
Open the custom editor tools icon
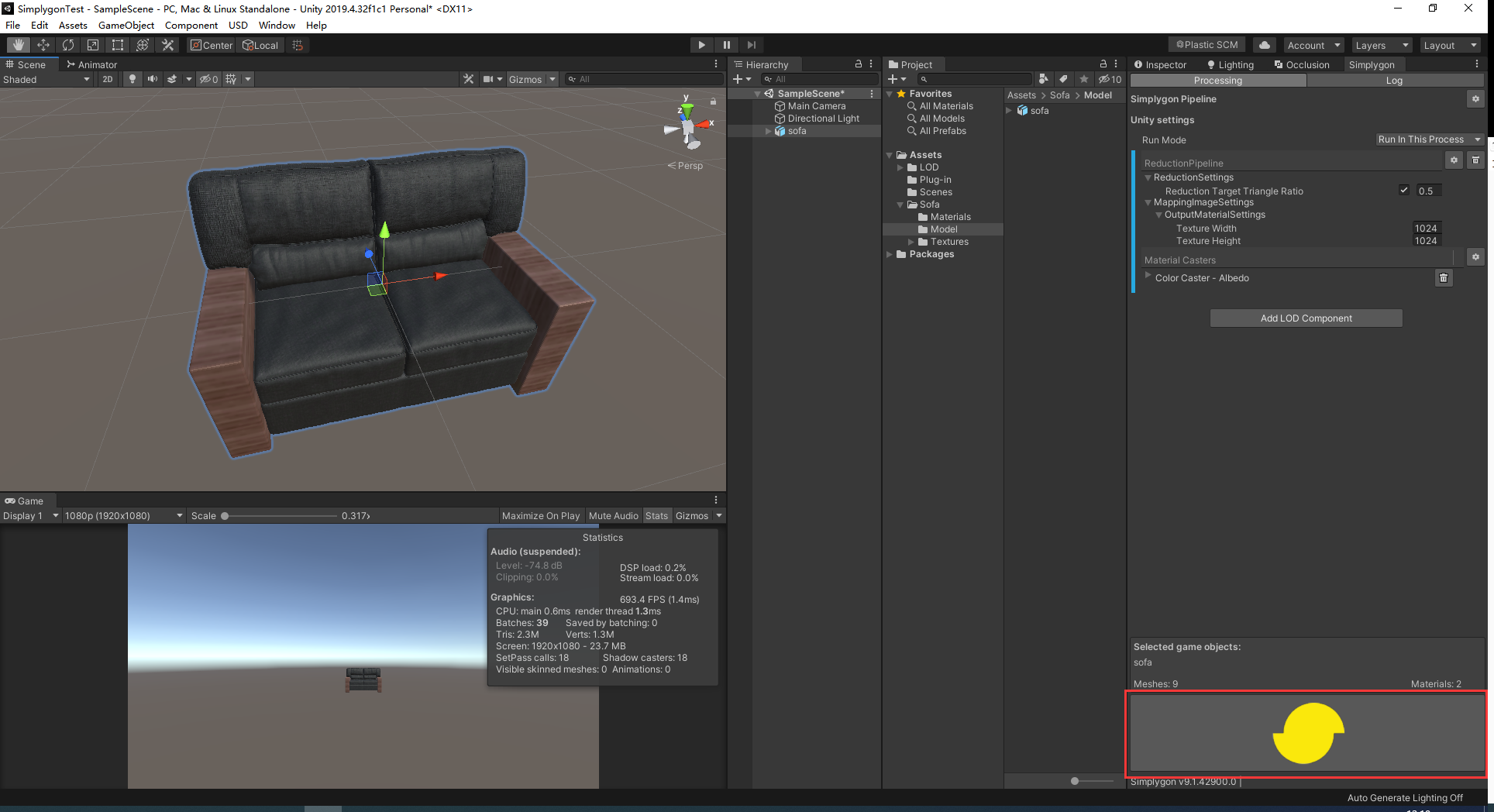167,45
